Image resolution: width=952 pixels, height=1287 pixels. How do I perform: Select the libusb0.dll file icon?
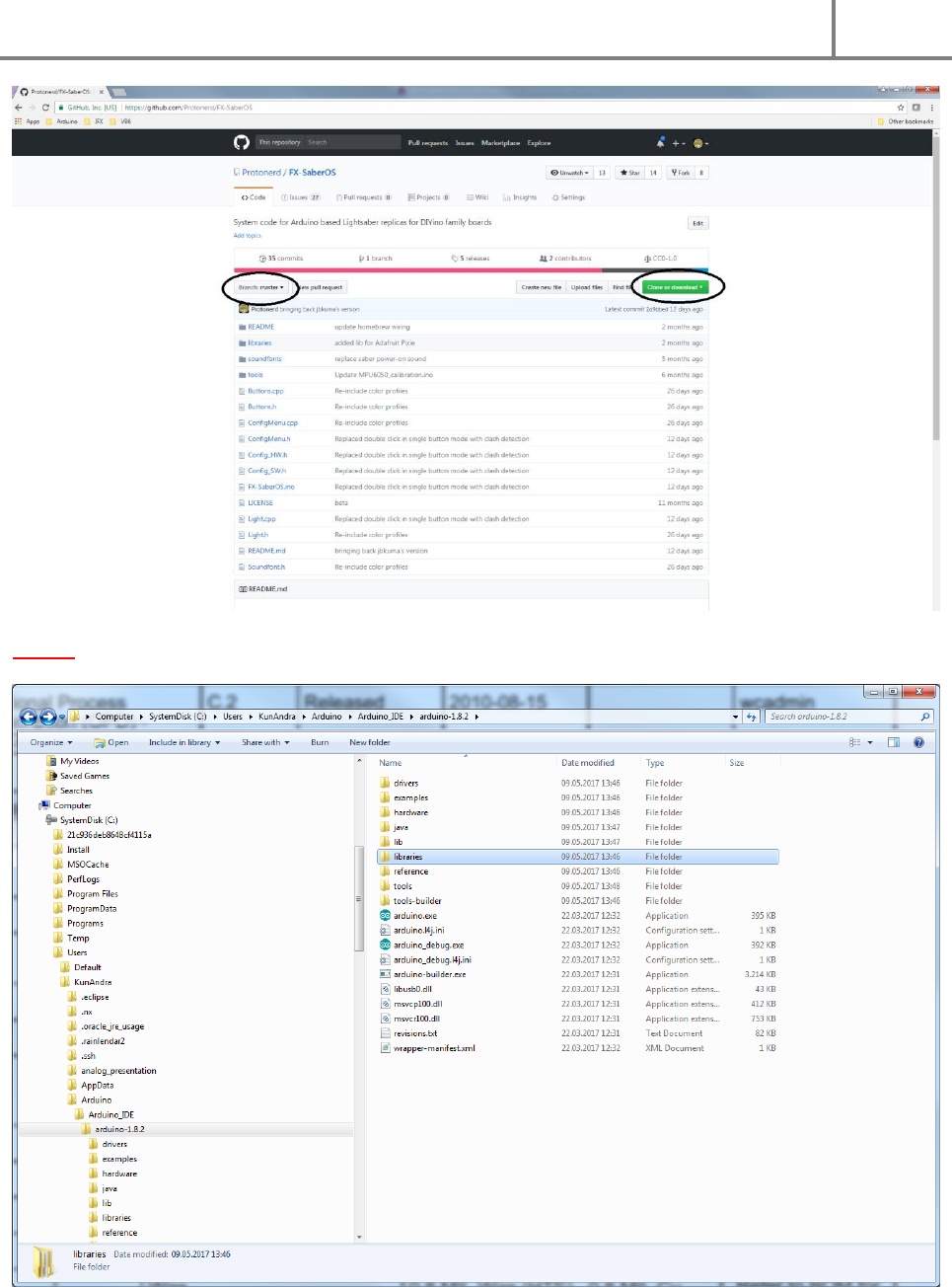coord(385,989)
